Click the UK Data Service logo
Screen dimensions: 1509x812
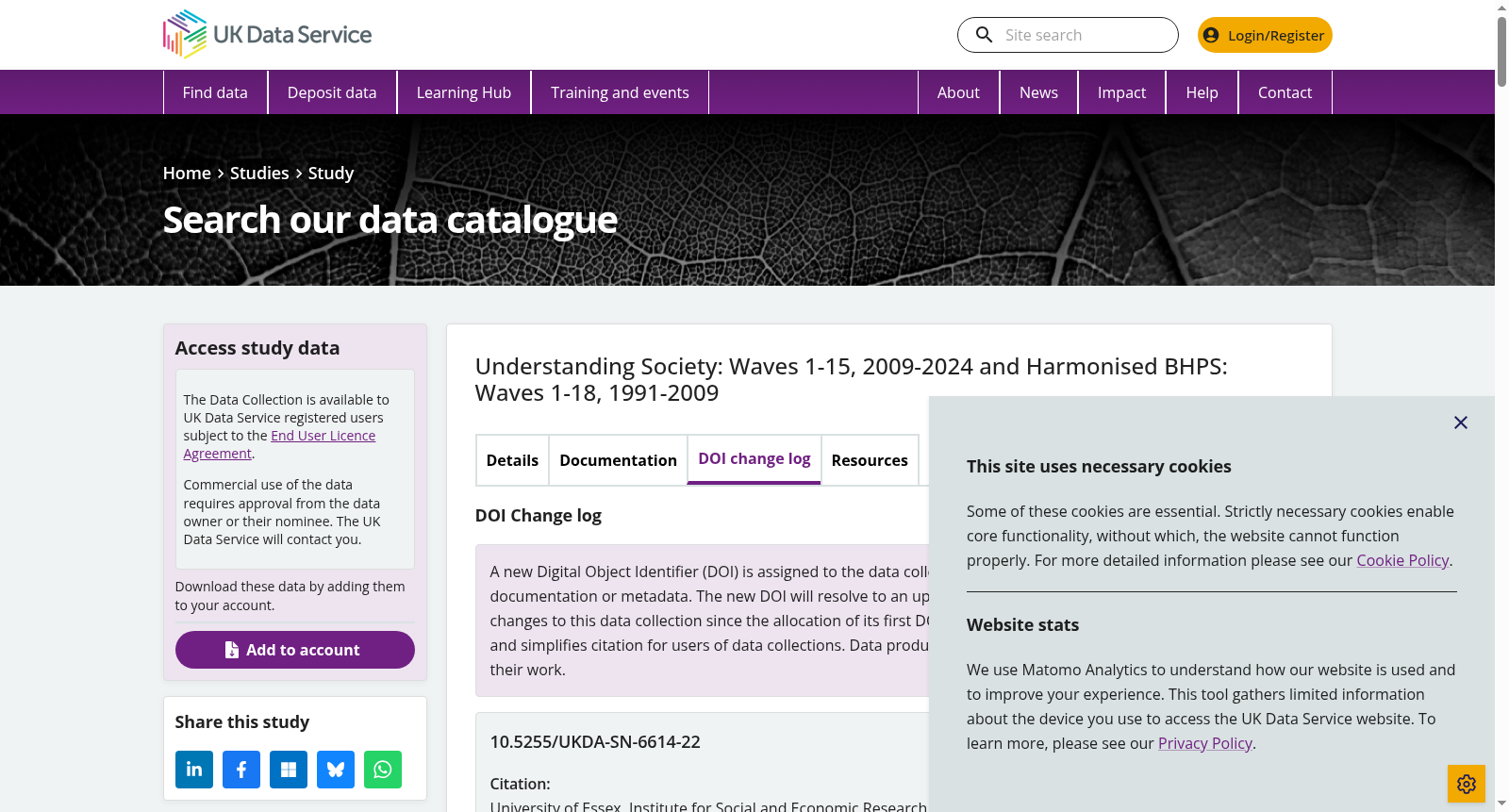coord(267,35)
